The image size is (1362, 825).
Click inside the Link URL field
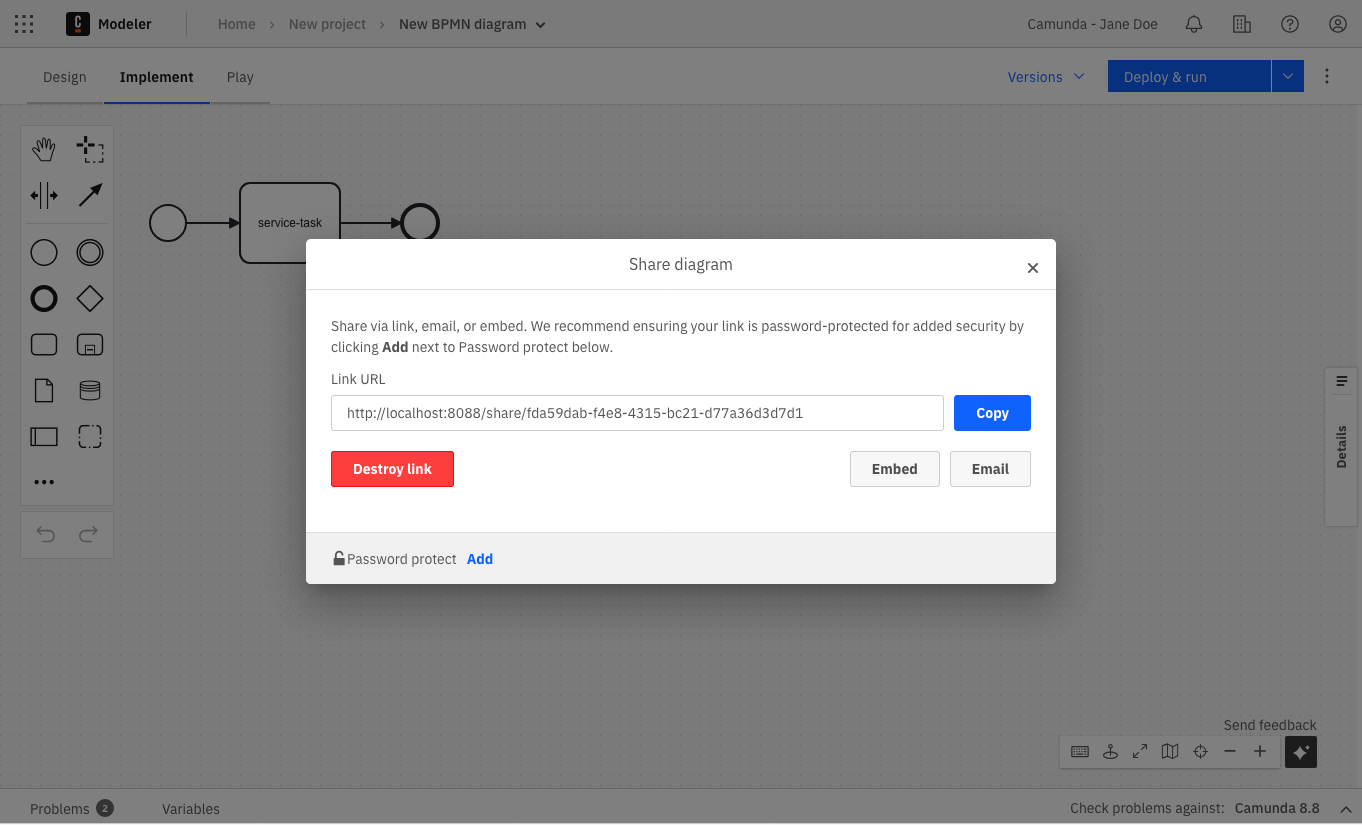click(x=637, y=413)
